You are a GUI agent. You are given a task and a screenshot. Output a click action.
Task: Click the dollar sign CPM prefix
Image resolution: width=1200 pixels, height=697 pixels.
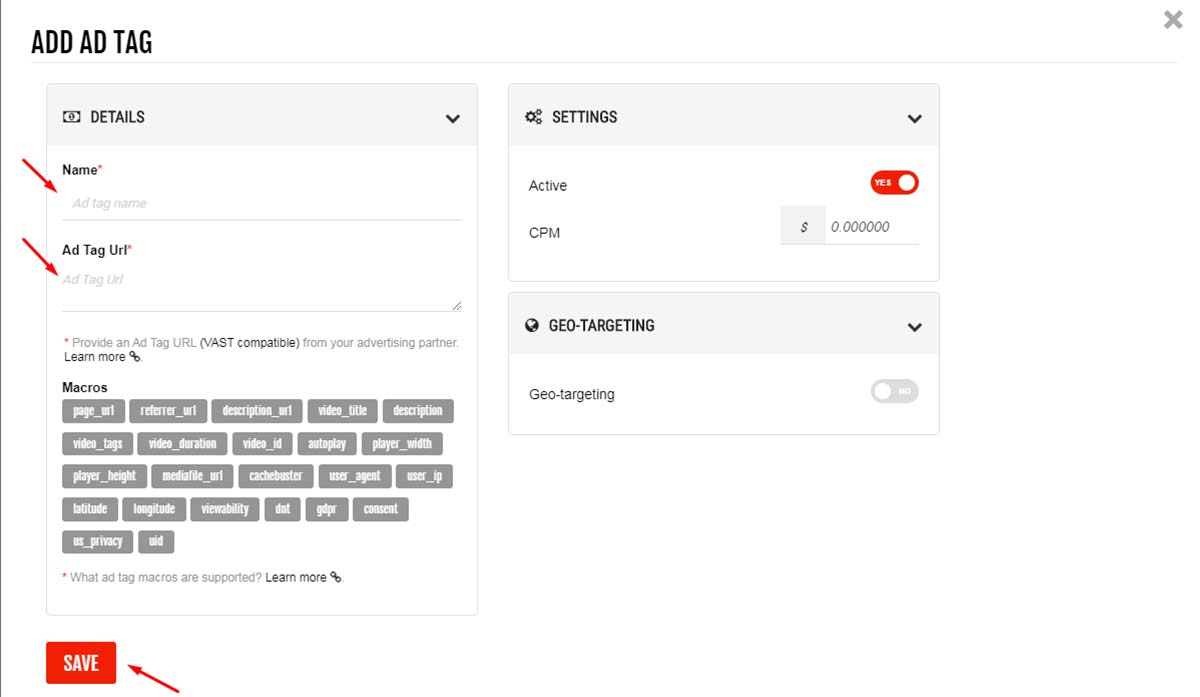pyautogui.click(x=803, y=227)
